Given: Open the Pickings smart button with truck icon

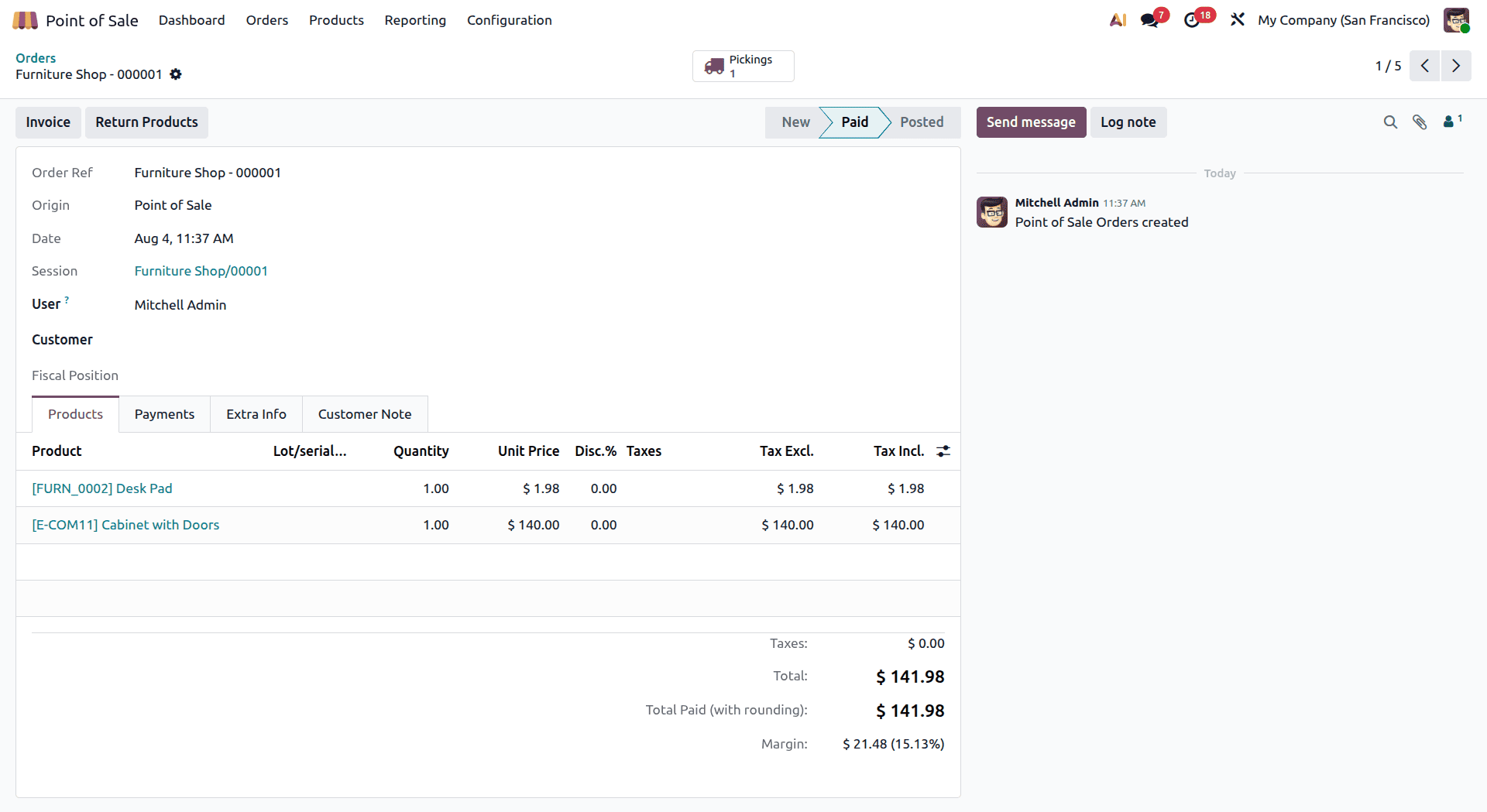Looking at the screenshot, I should [743, 66].
